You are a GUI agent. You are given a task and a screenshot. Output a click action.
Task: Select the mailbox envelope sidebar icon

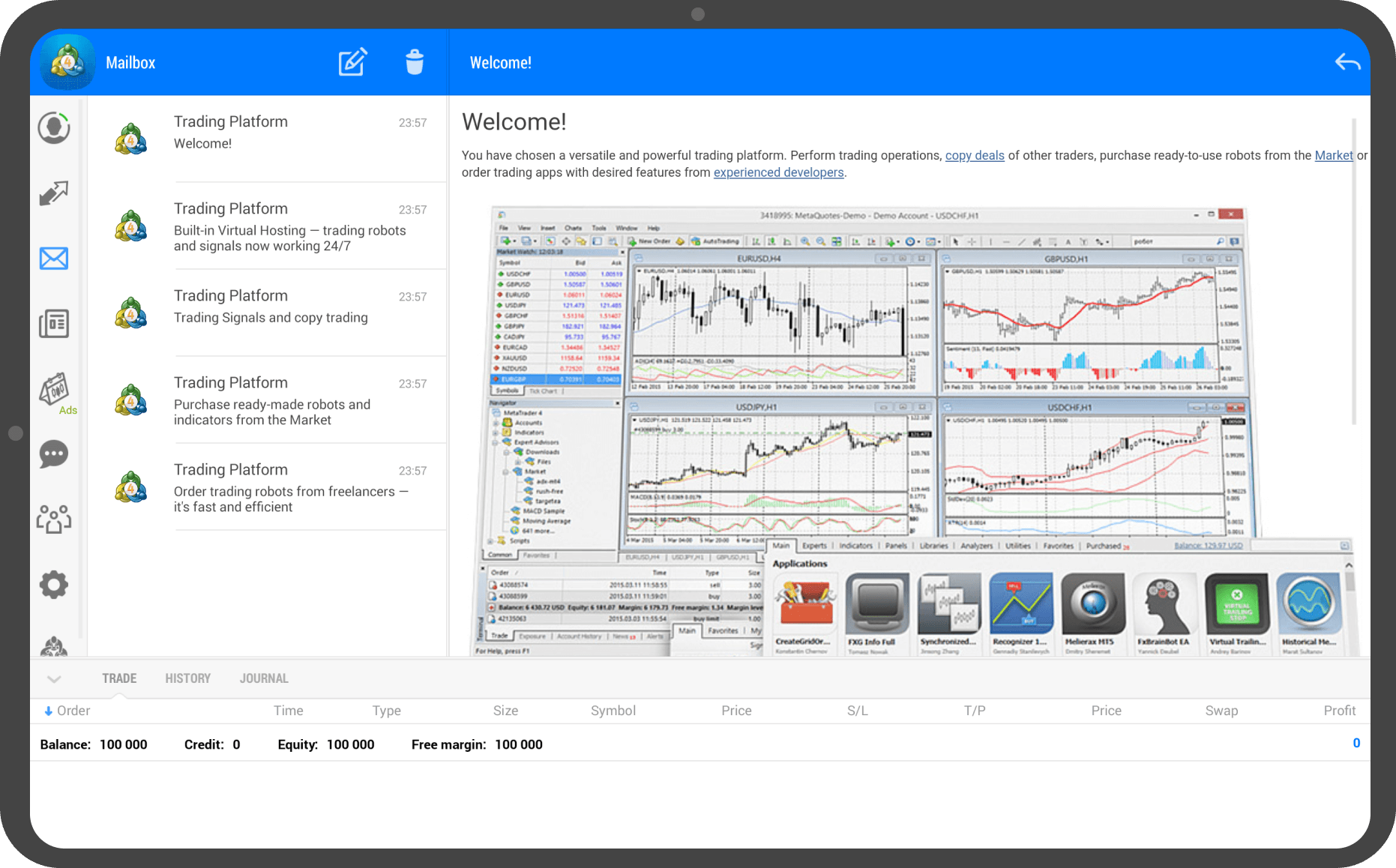click(x=54, y=259)
